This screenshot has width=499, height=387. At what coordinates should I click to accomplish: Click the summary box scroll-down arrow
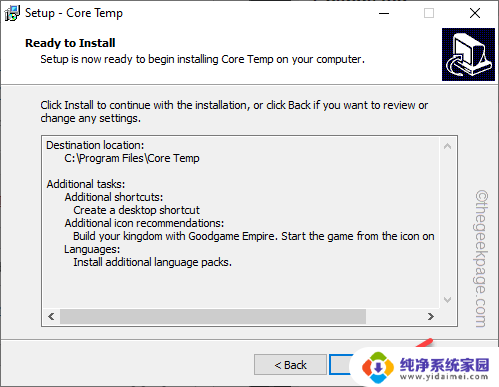point(448,300)
